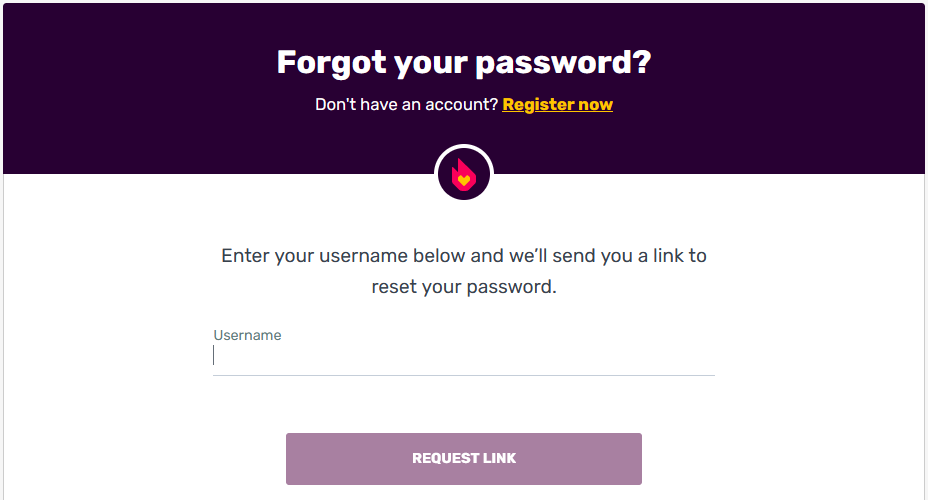Viewport: 928px width, 500px height.
Task: Click the yellow underlined Register now text
Action: 558,105
